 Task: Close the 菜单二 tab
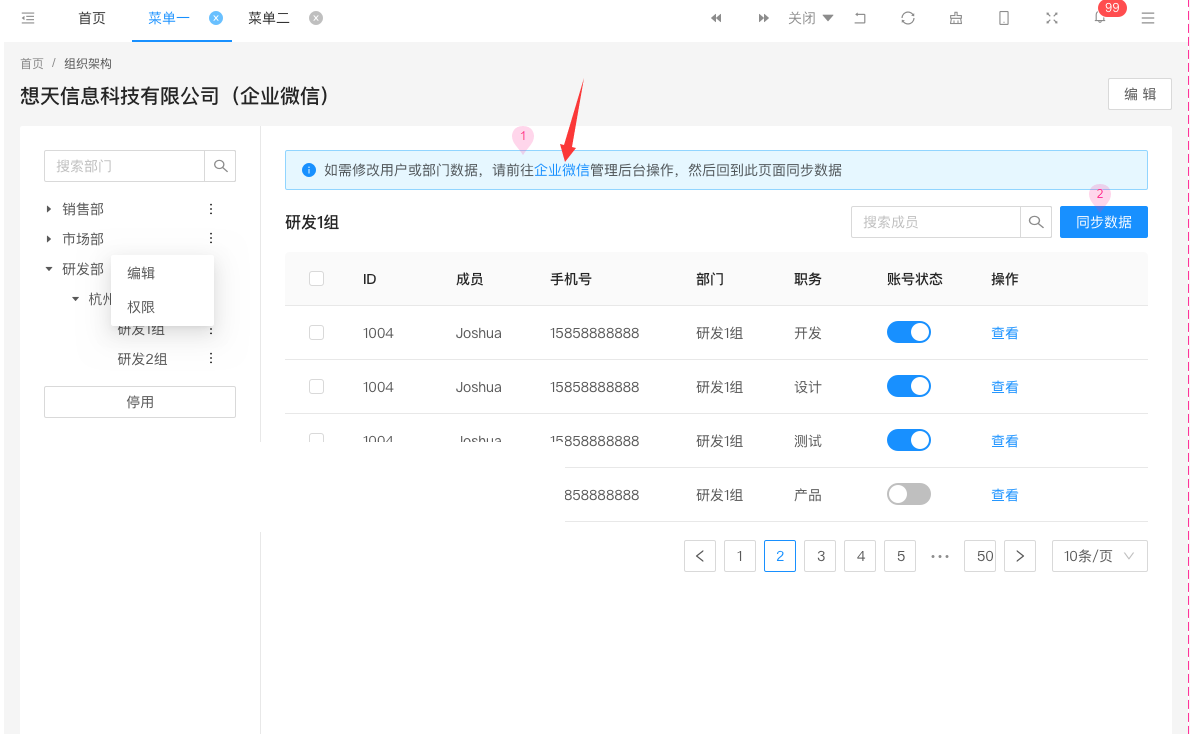click(316, 18)
